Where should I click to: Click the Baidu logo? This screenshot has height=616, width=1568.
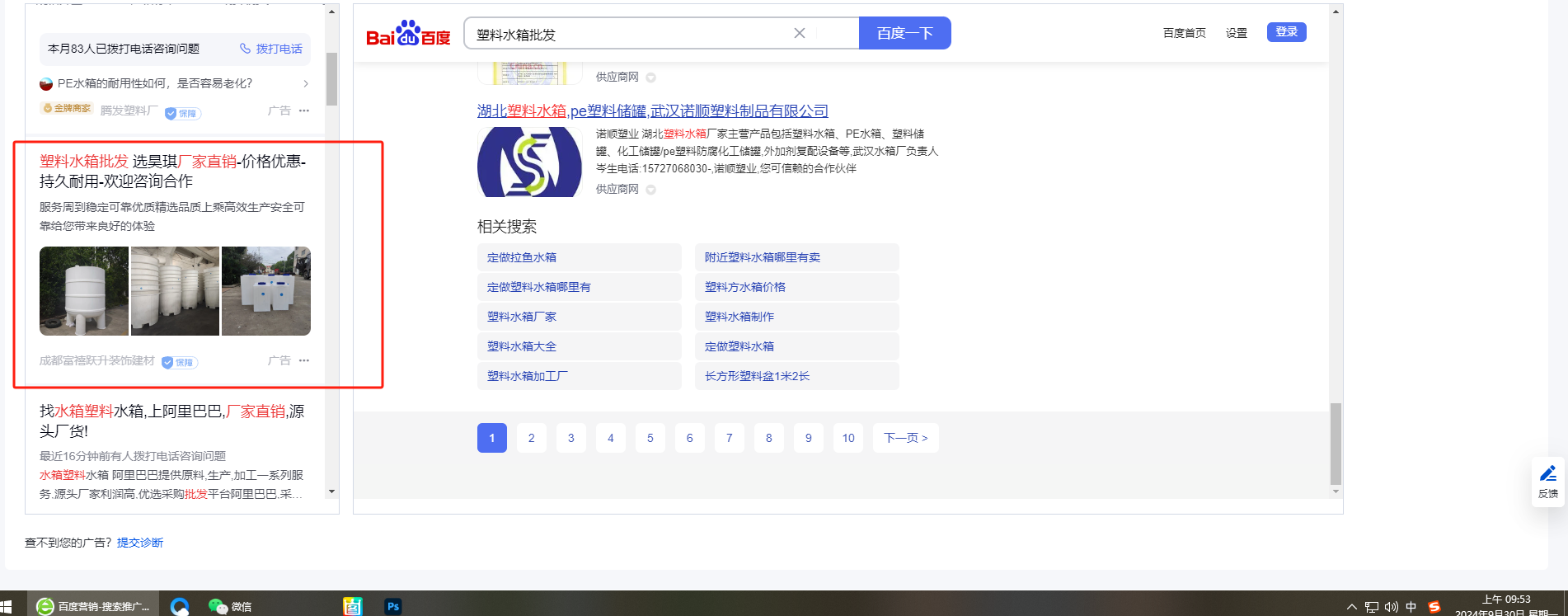[408, 33]
